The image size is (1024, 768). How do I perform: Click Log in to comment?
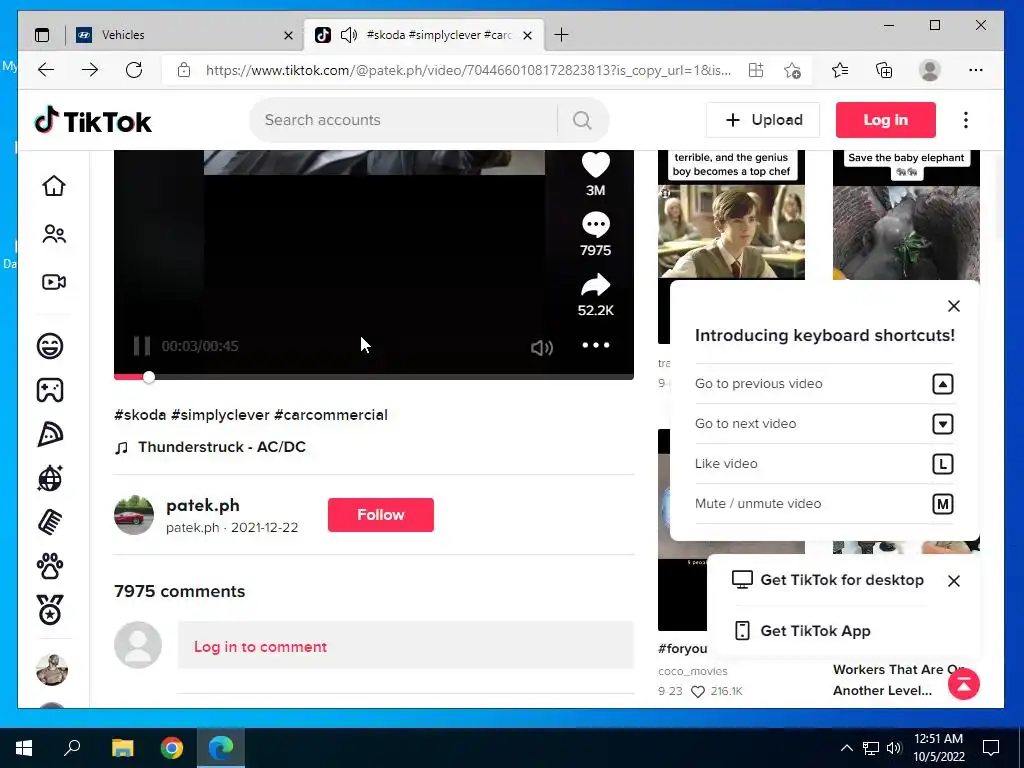261,647
